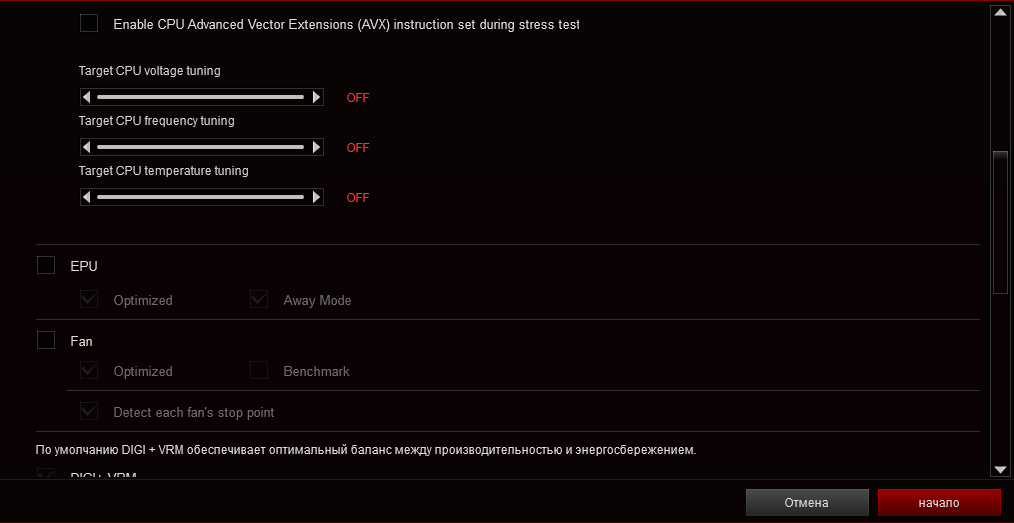The image size is (1014, 523).
Task: Enable AVX instruction set checkbox
Action: point(89,23)
